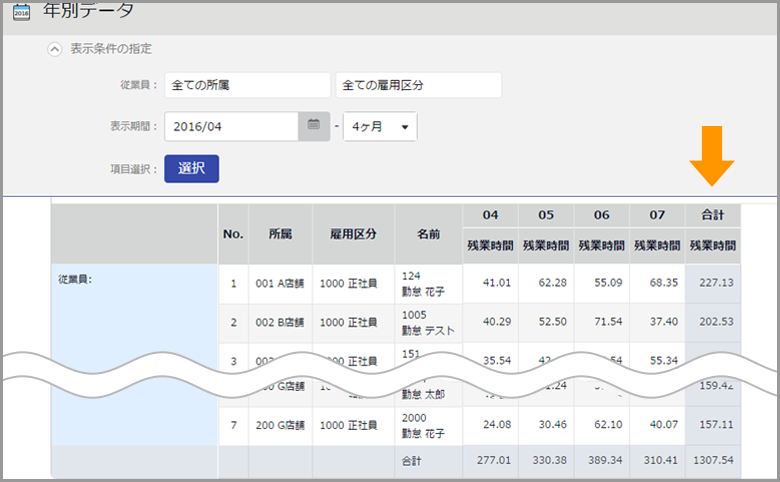The image size is (780, 482).
Task: Click total value 202.53
Action: point(716,322)
